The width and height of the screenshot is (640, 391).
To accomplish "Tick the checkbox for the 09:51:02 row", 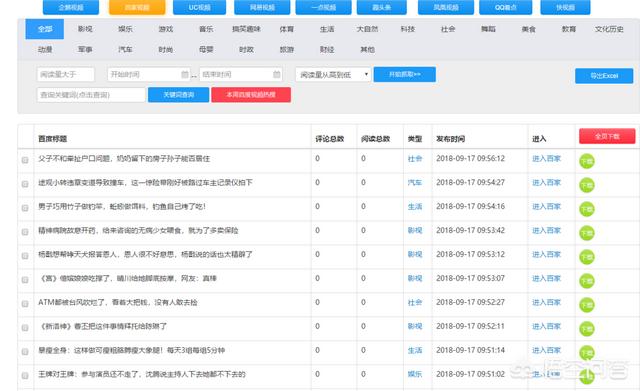I will point(25,375).
